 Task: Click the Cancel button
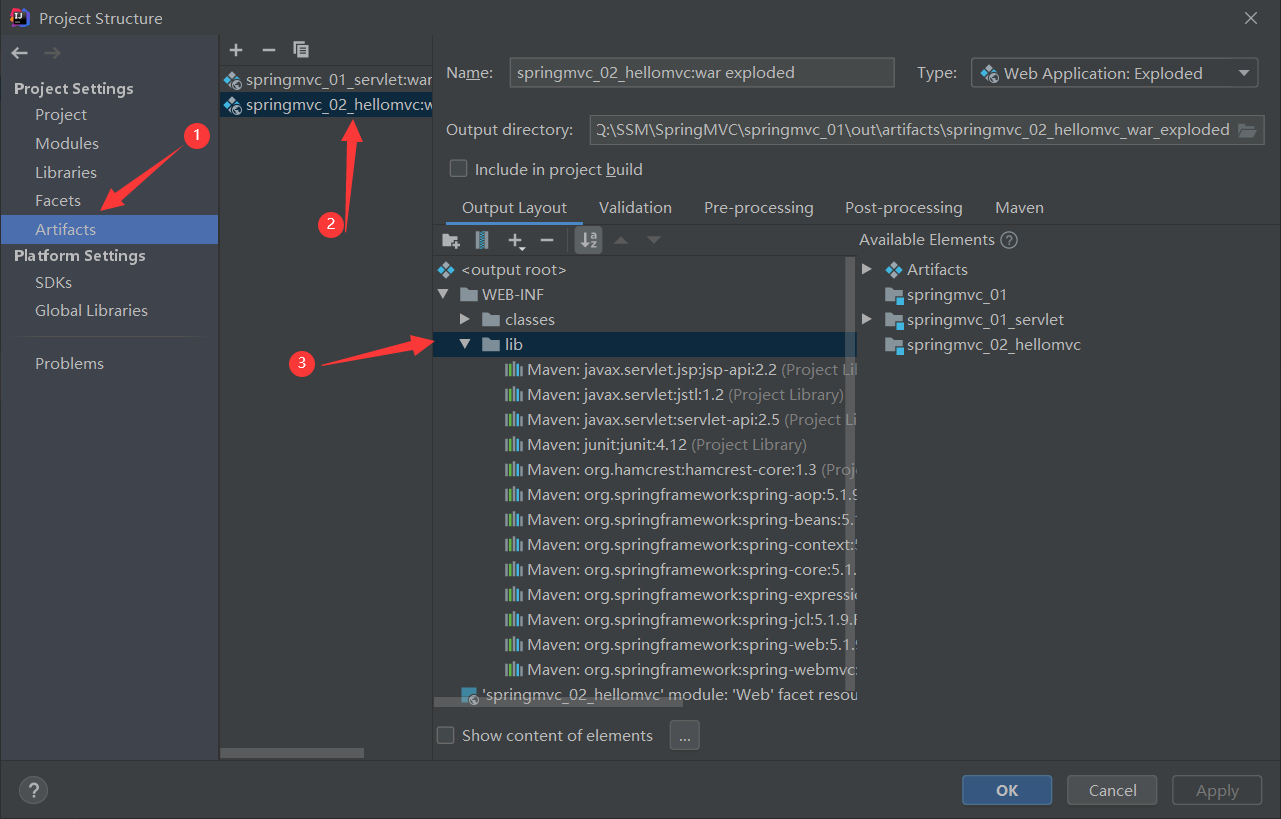tap(1112, 790)
